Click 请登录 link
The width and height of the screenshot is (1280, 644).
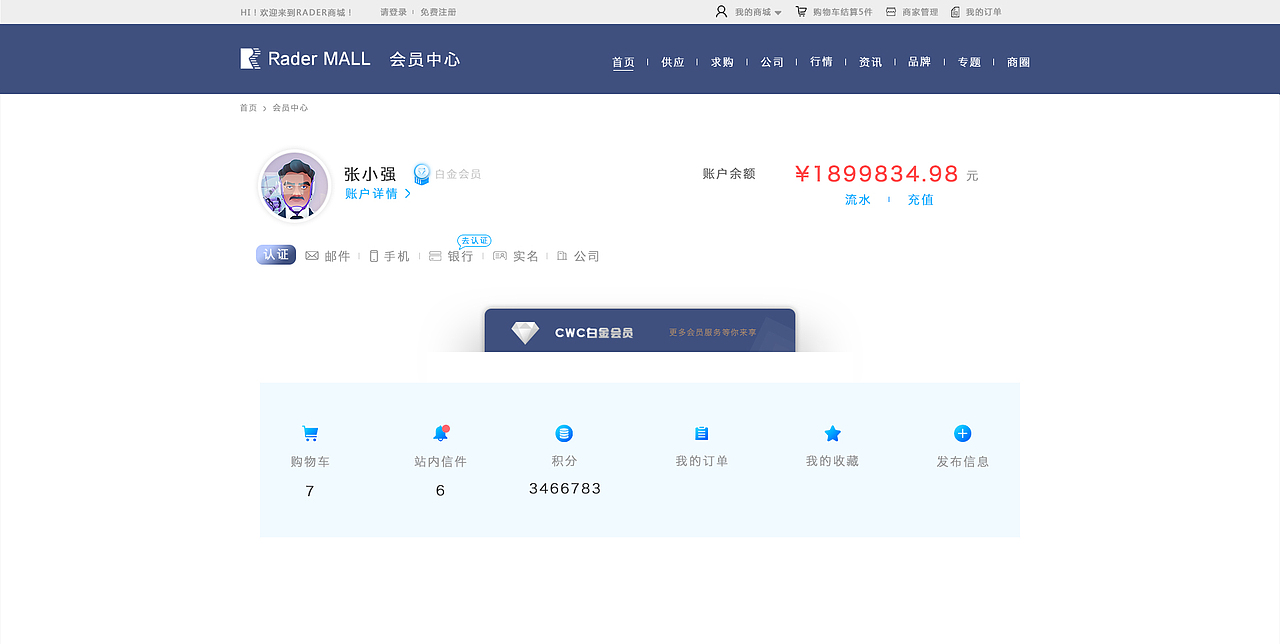click(x=393, y=12)
